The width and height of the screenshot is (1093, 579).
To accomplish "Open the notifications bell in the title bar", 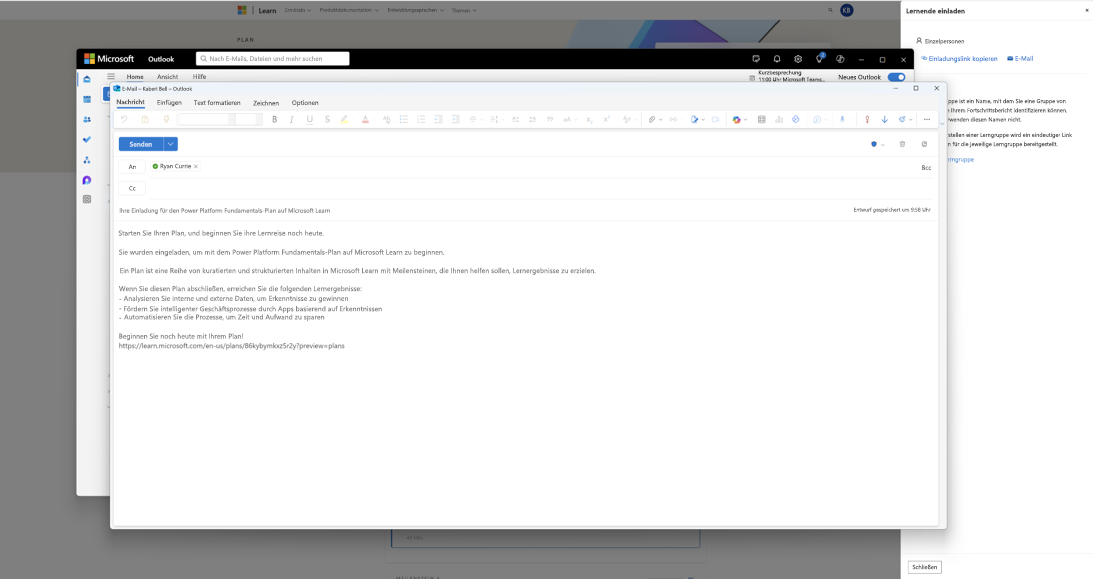I will pyautogui.click(x=776, y=58).
